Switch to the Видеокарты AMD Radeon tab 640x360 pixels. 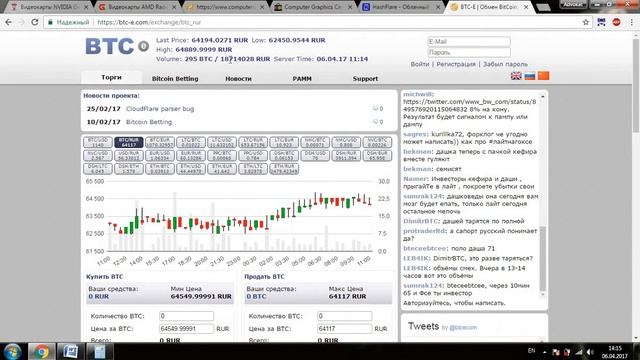coord(138,7)
